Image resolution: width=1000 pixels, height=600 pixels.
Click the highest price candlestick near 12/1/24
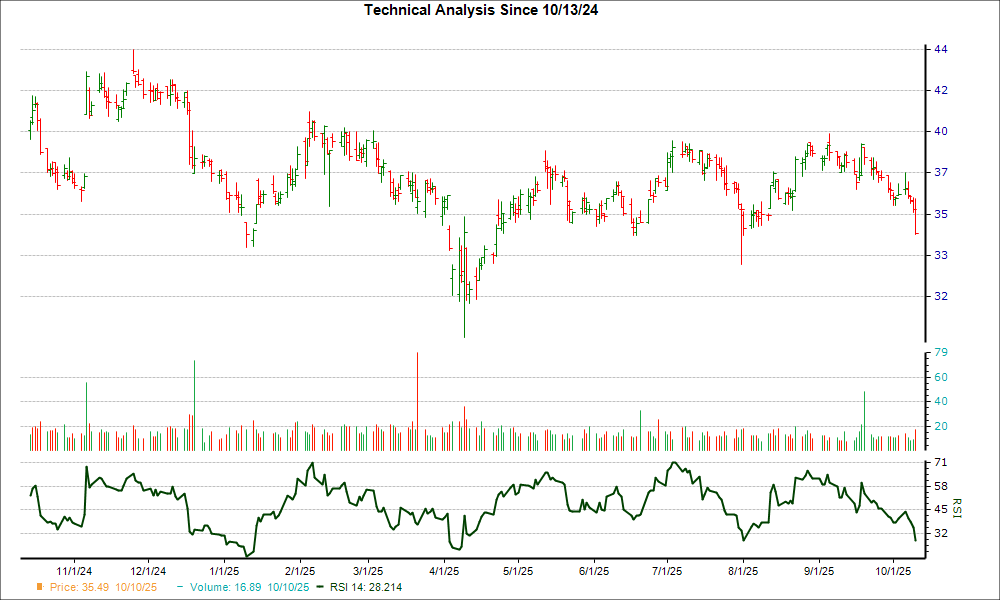click(133, 60)
